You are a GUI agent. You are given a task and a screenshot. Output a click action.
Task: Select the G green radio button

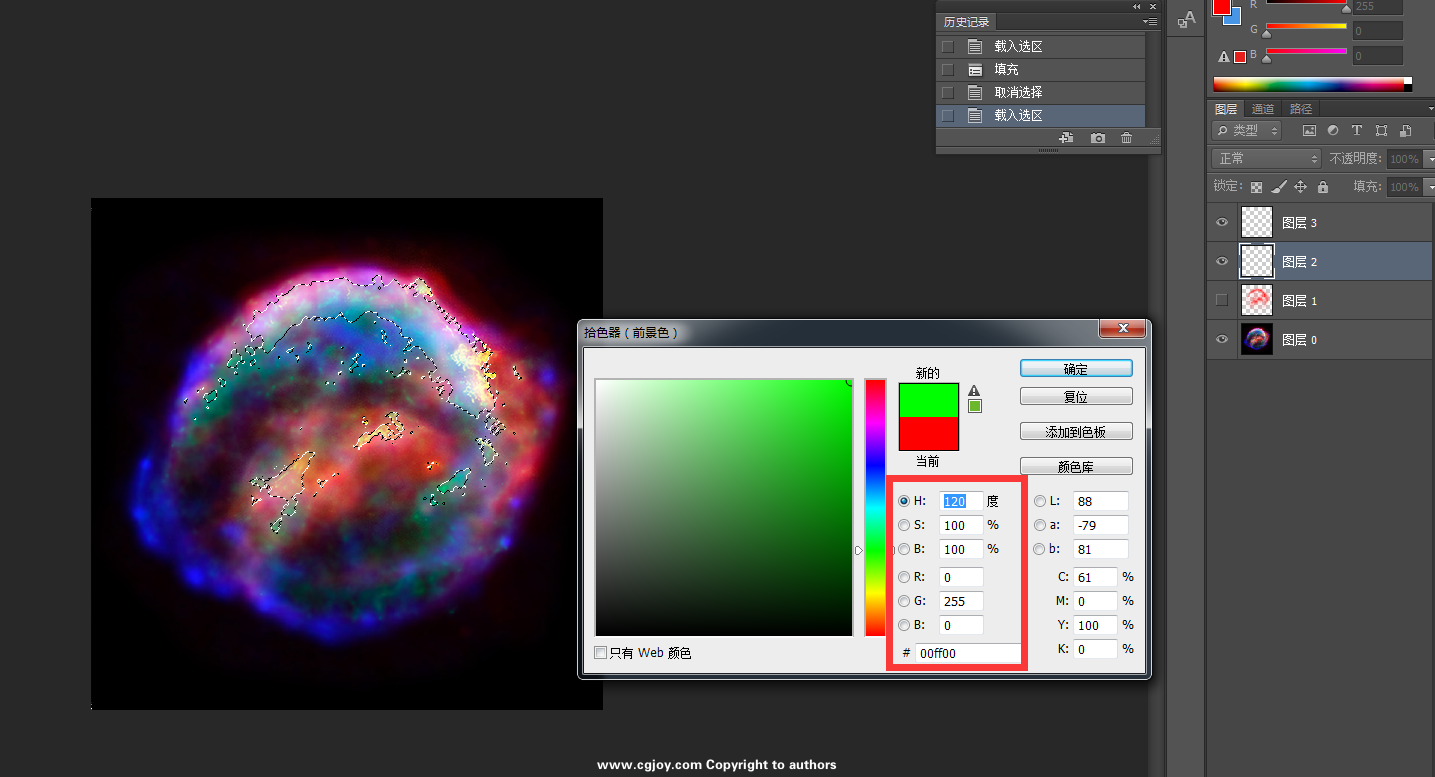point(904,601)
